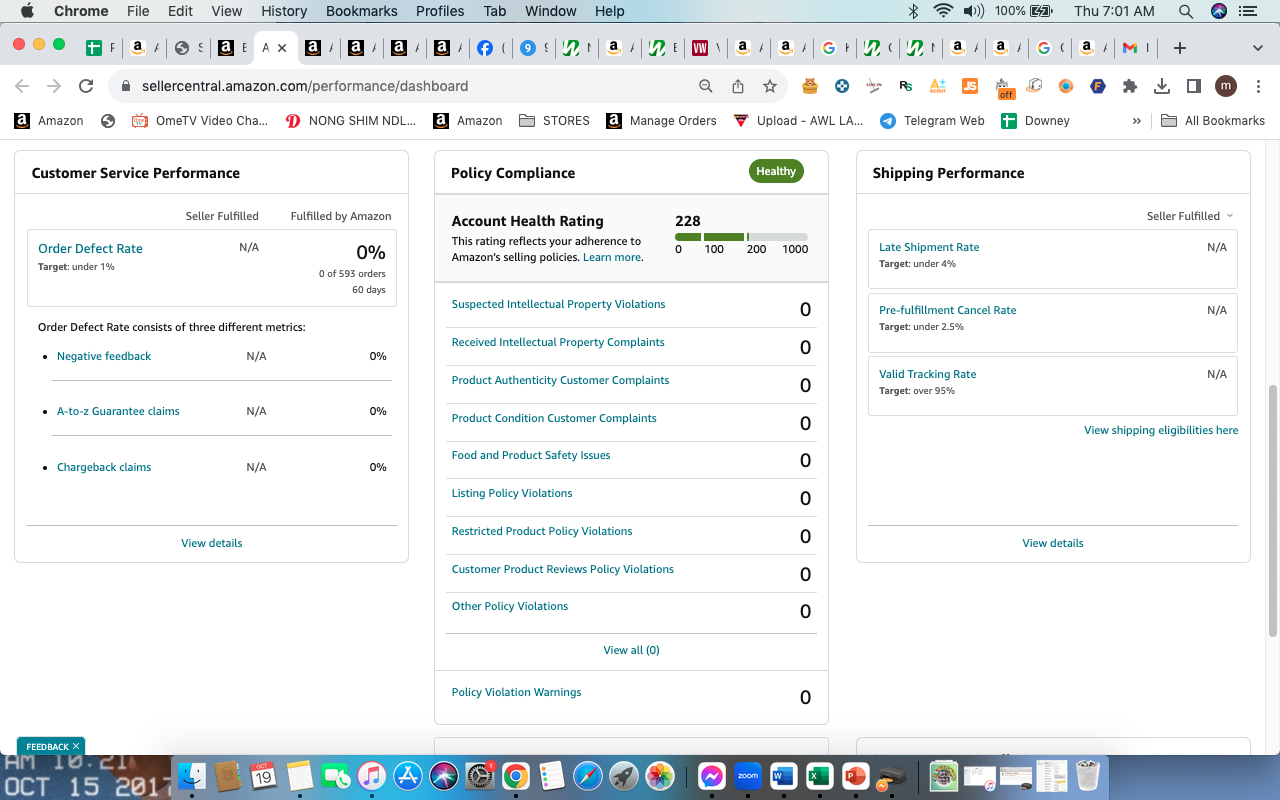Open Food and Product Safety Issues
This screenshot has width=1280, height=800.
(x=531, y=455)
